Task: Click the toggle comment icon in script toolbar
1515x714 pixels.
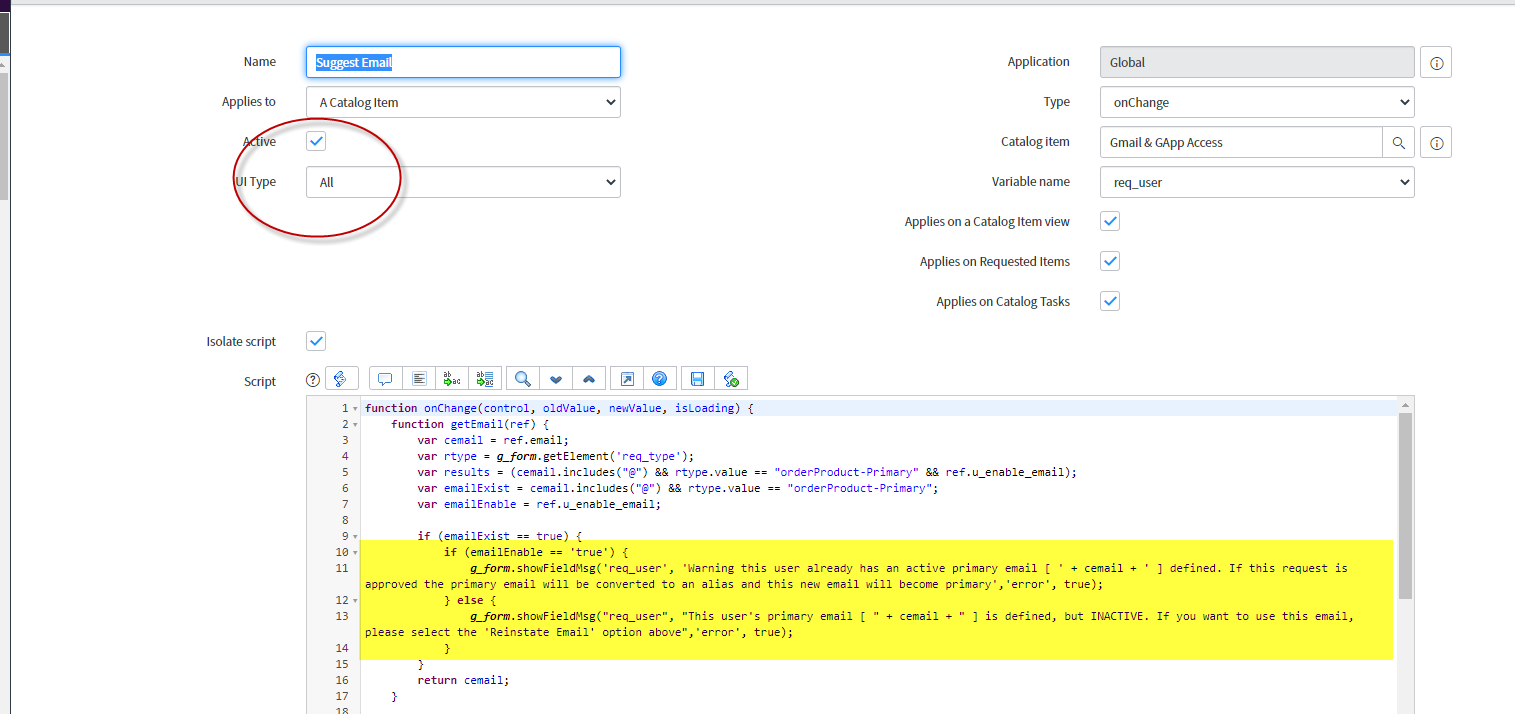Action: click(385, 379)
